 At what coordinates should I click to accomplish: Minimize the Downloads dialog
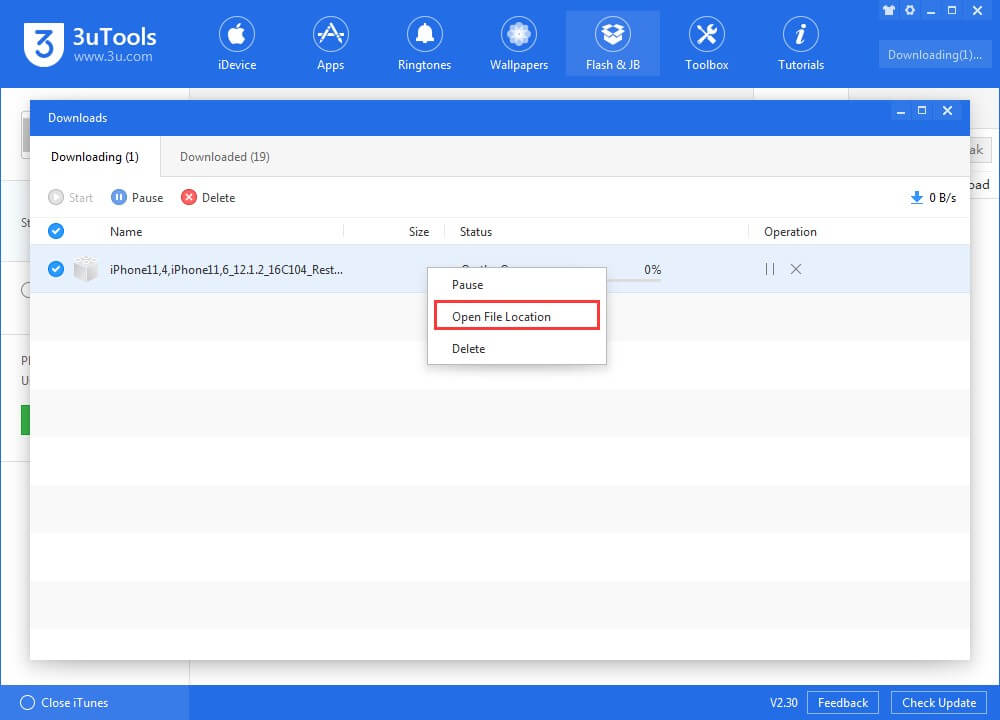click(901, 112)
